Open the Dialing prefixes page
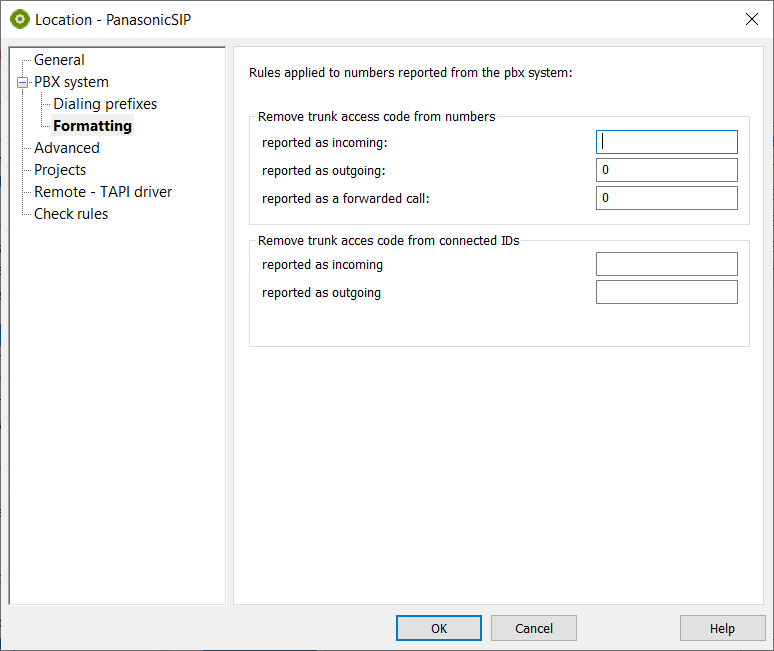Viewport: 774px width, 651px height. (x=105, y=104)
